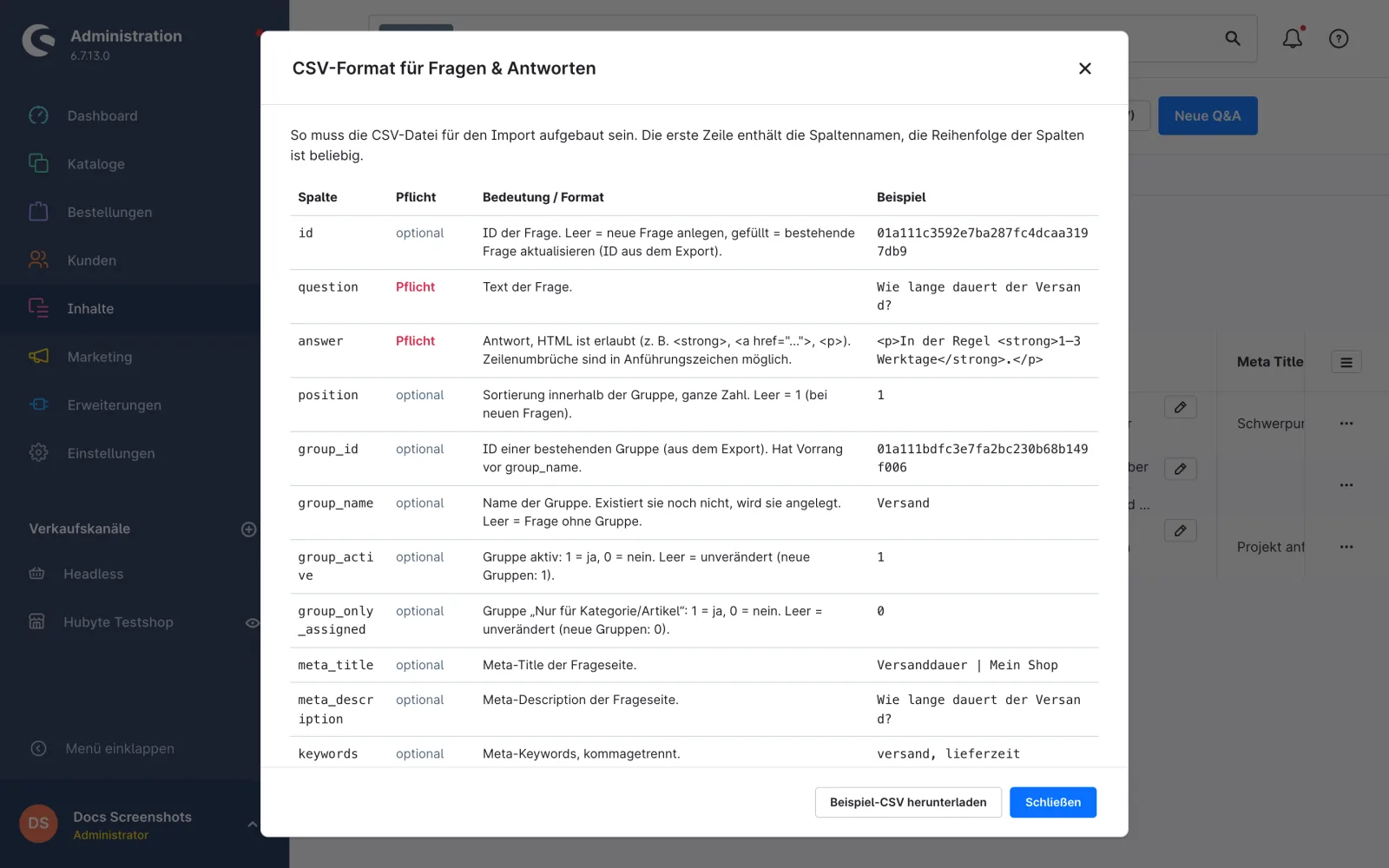This screenshot has width=1389, height=868.
Task: Click the Shopware logo in the sidebar
Action: tap(38, 41)
